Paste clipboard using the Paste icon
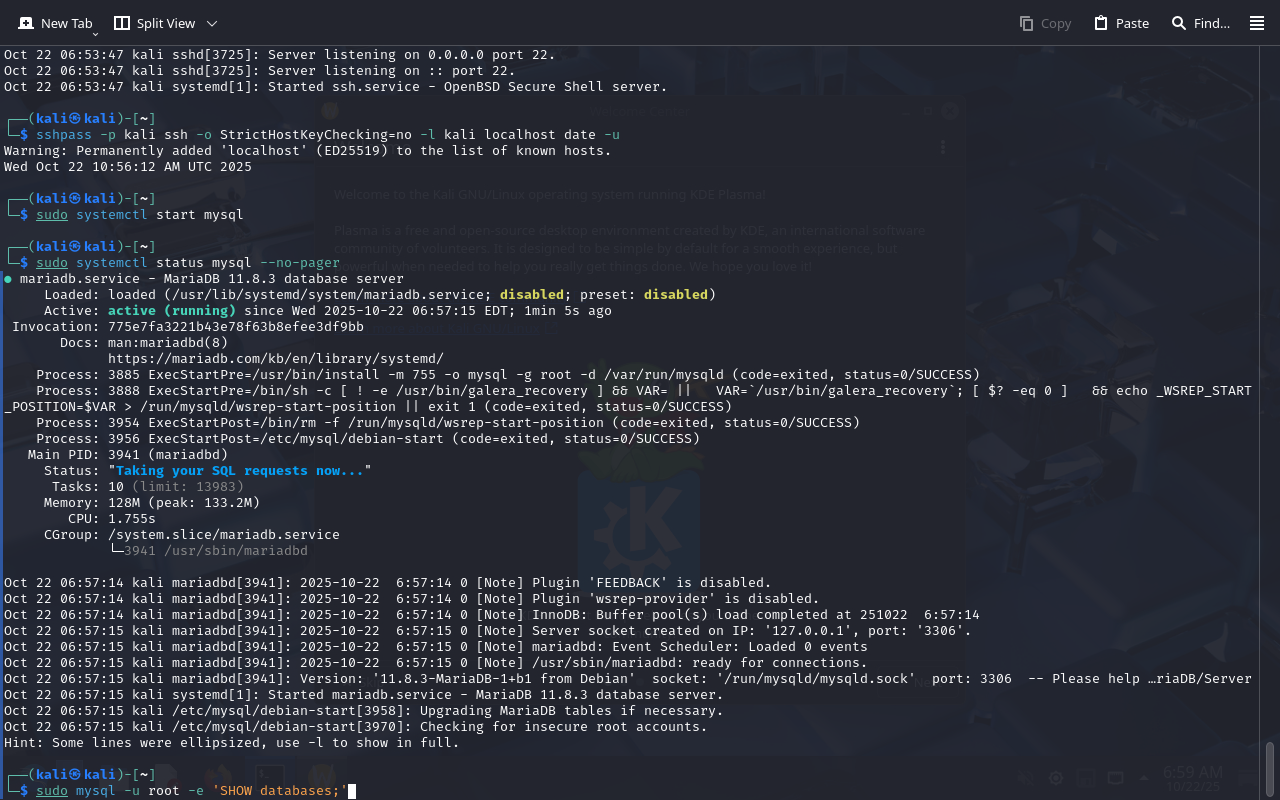The height and width of the screenshot is (800, 1280). pyautogui.click(x=1101, y=23)
